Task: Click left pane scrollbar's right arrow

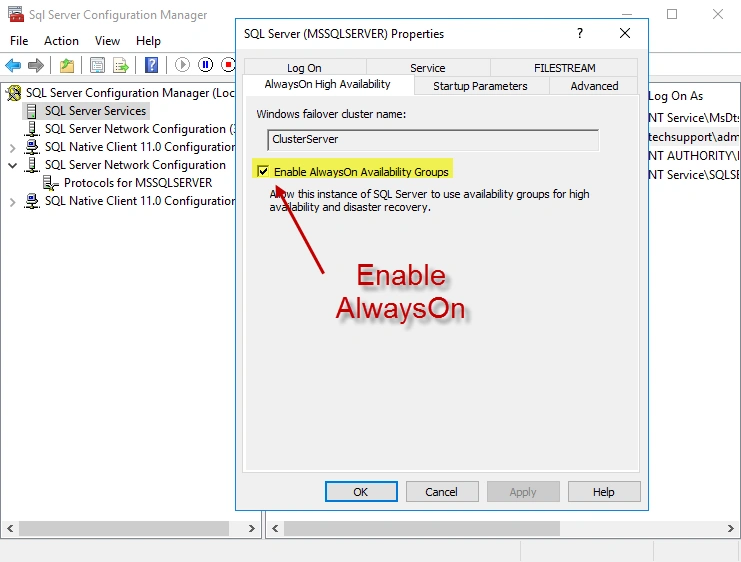Action: point(251,528)
